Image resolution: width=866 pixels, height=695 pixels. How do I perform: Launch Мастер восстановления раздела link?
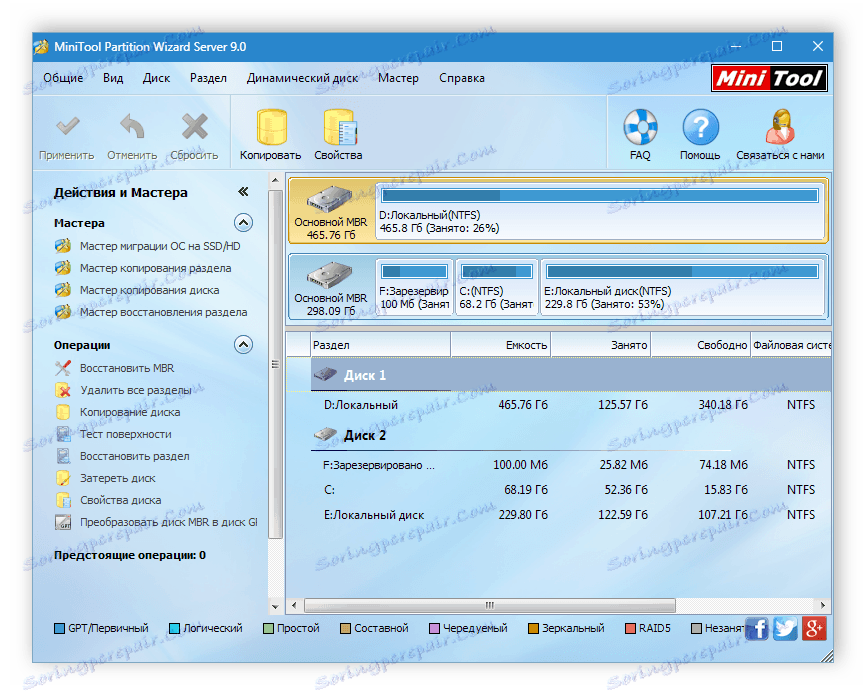(x=163, y=312)
